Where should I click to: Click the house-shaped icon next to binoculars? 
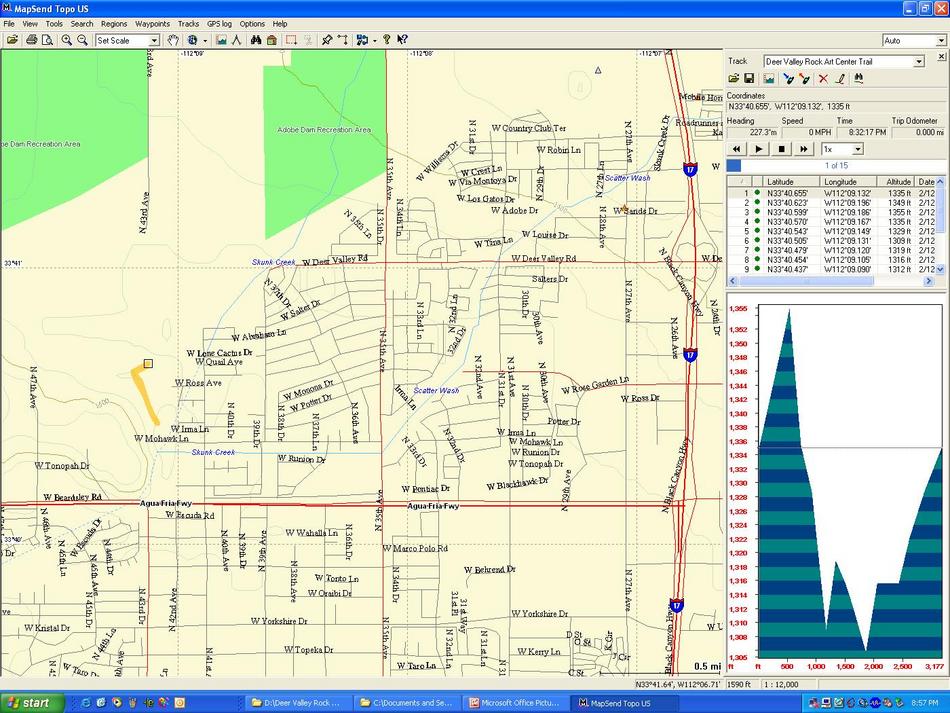(x=271, y=40)
